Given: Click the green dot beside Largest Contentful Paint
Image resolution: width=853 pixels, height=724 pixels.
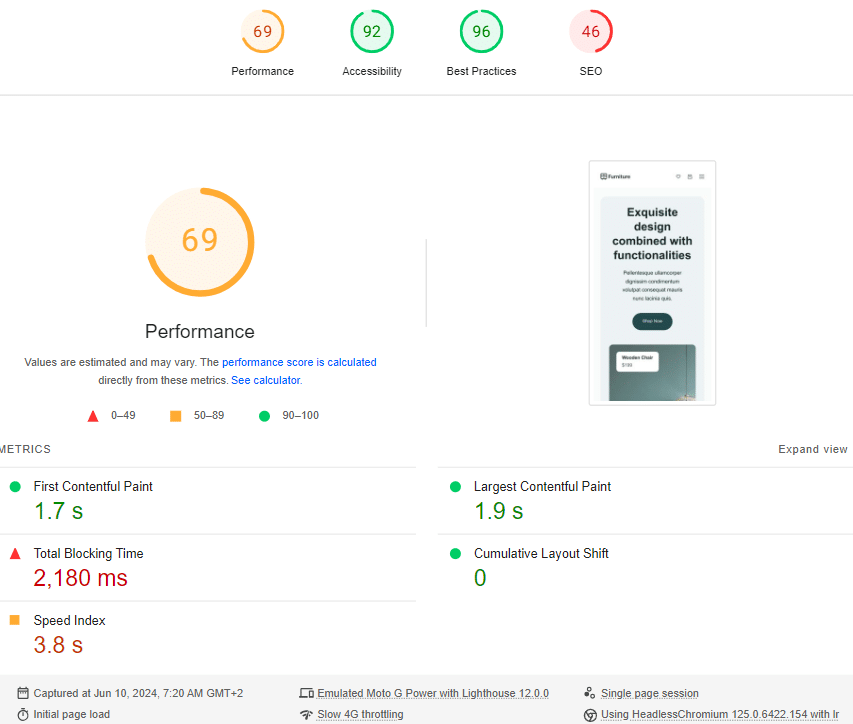Looking at the screenshot, I should 455,485.
